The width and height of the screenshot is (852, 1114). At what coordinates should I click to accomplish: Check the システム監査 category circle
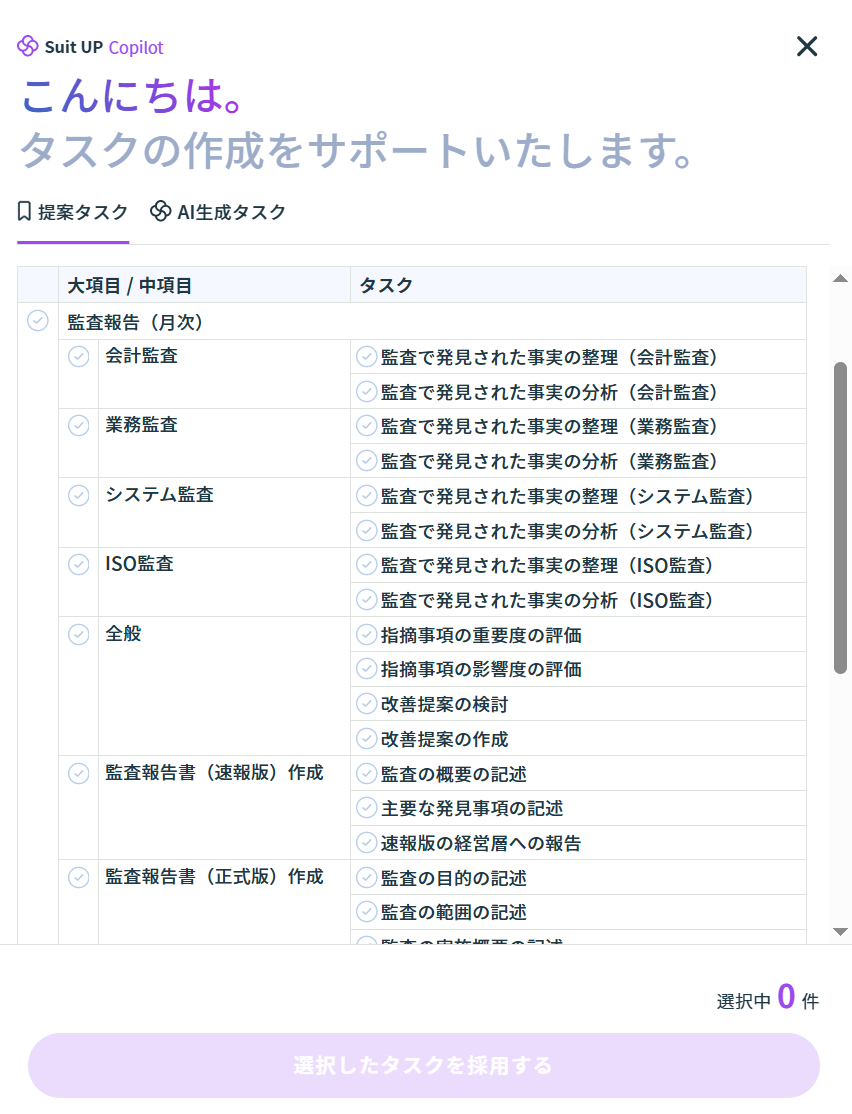pyautogui.click(x=78, y=495)
